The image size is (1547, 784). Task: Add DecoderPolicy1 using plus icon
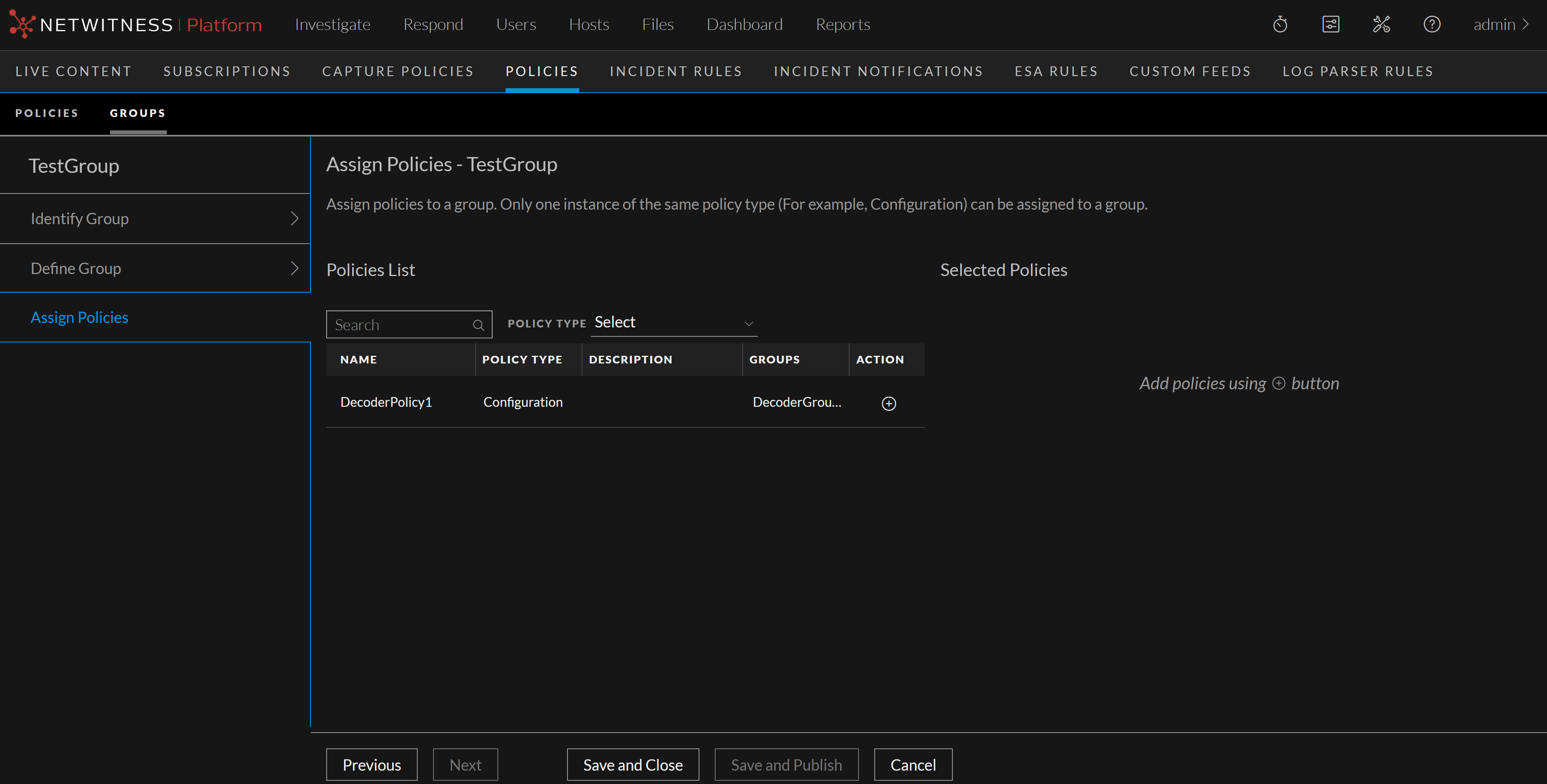click(888, 404)
